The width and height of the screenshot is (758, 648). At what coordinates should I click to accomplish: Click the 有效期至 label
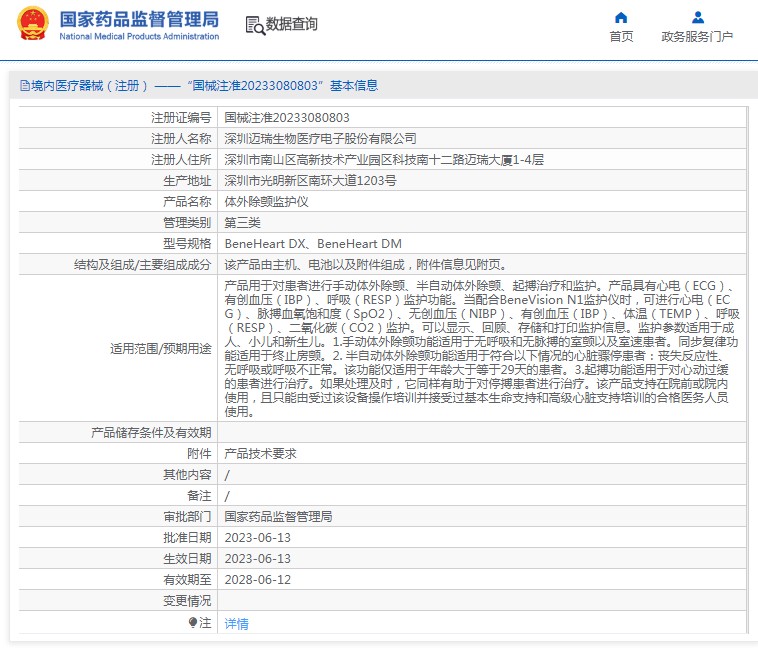pos(188,580)
